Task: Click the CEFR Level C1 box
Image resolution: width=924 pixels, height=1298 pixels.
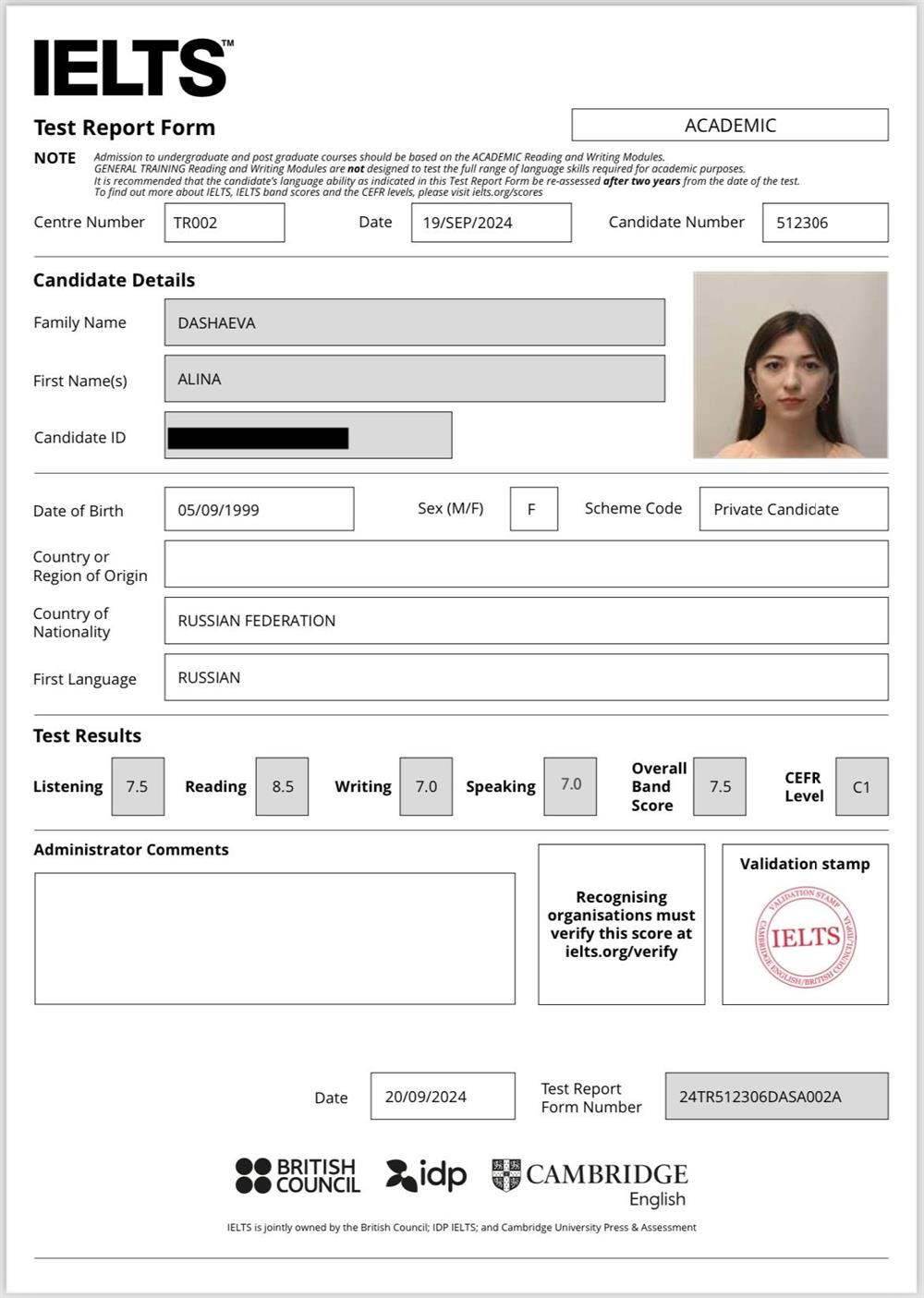Action: click(862, 786)
